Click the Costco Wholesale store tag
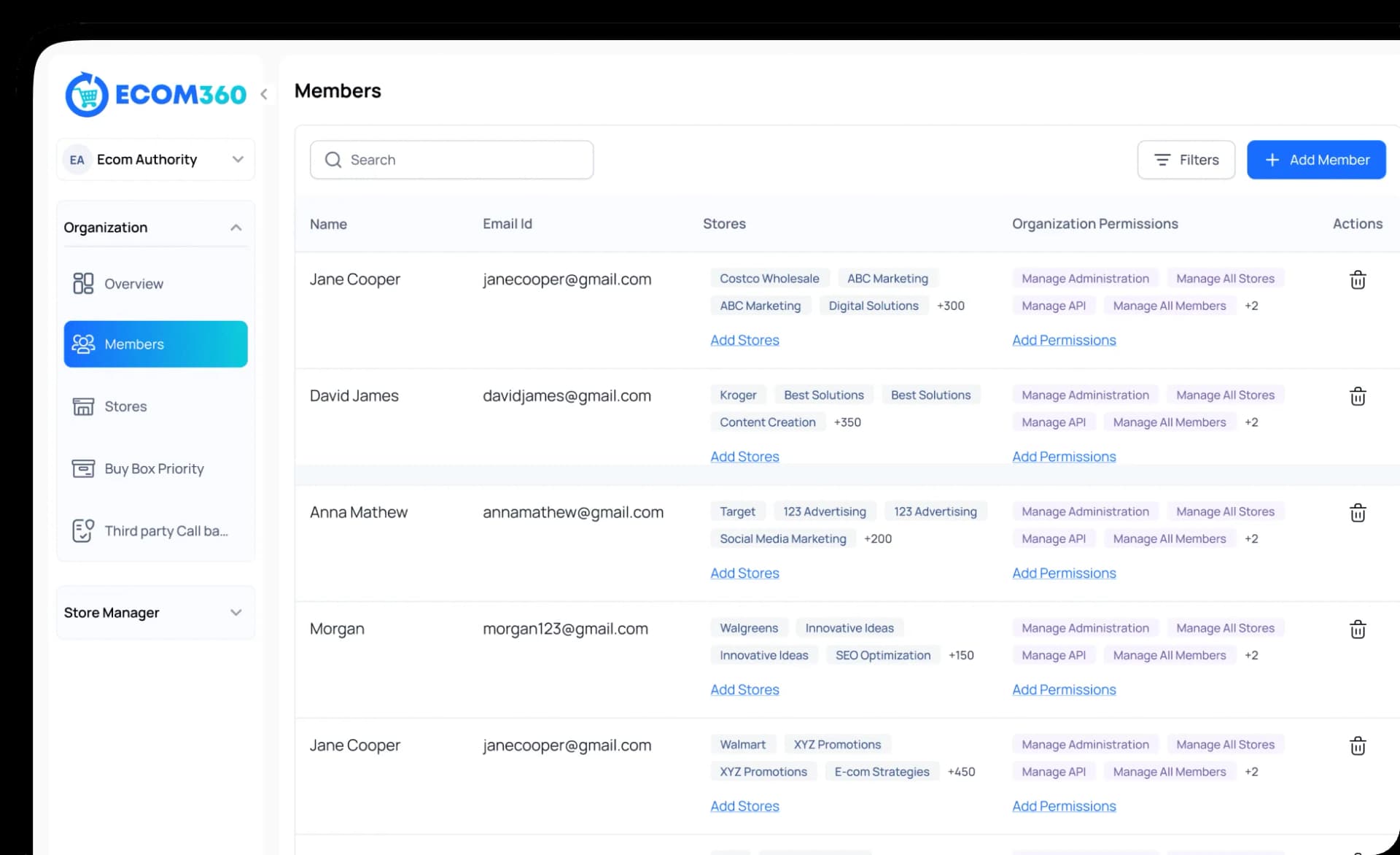 coord(769,278)
